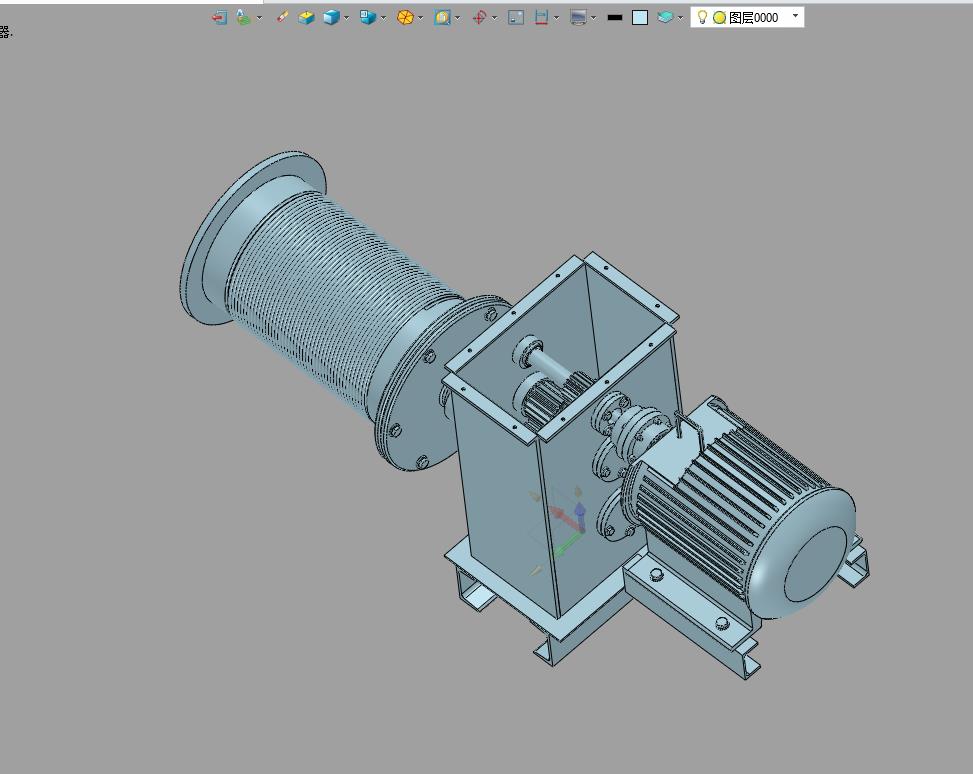Select the eraser/brush tool icon
The image size is (973, 774).
(282, 17)
